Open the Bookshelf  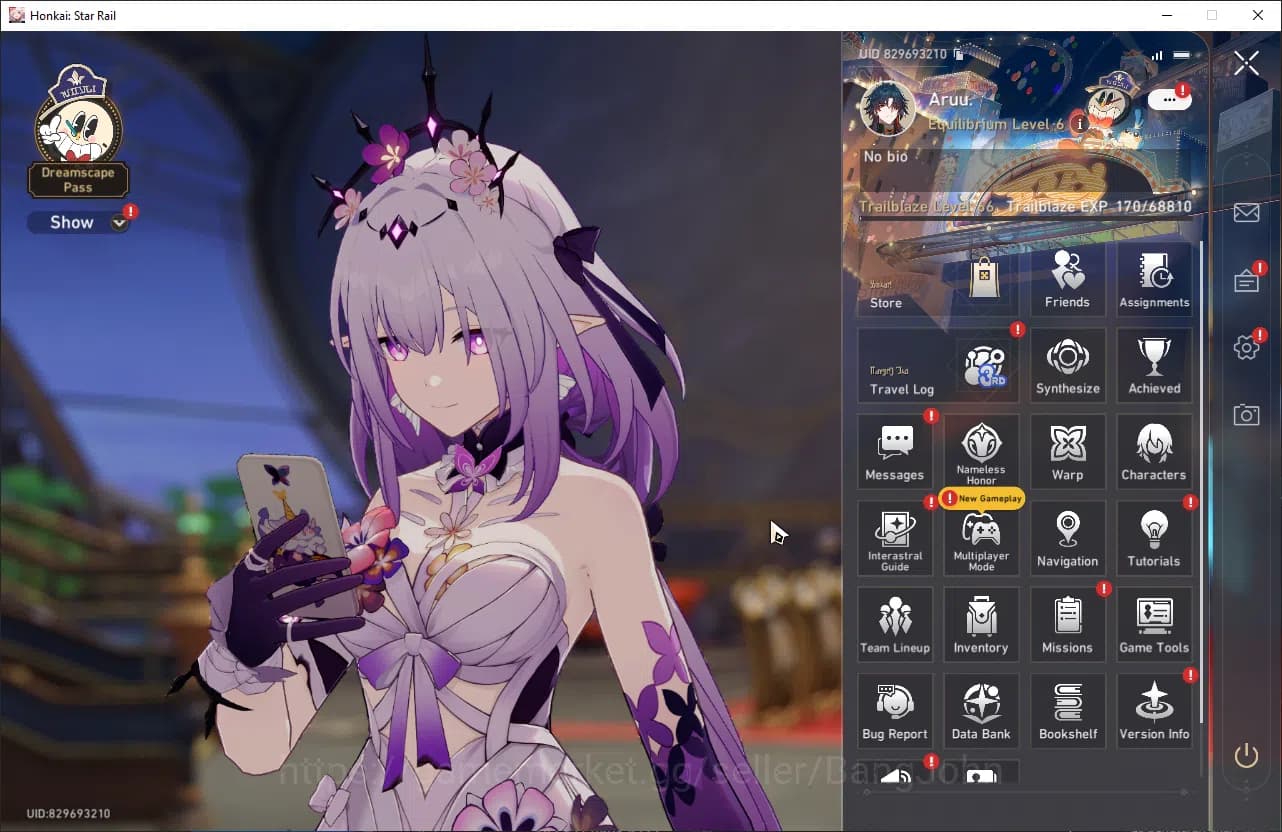coord(1067,711)
